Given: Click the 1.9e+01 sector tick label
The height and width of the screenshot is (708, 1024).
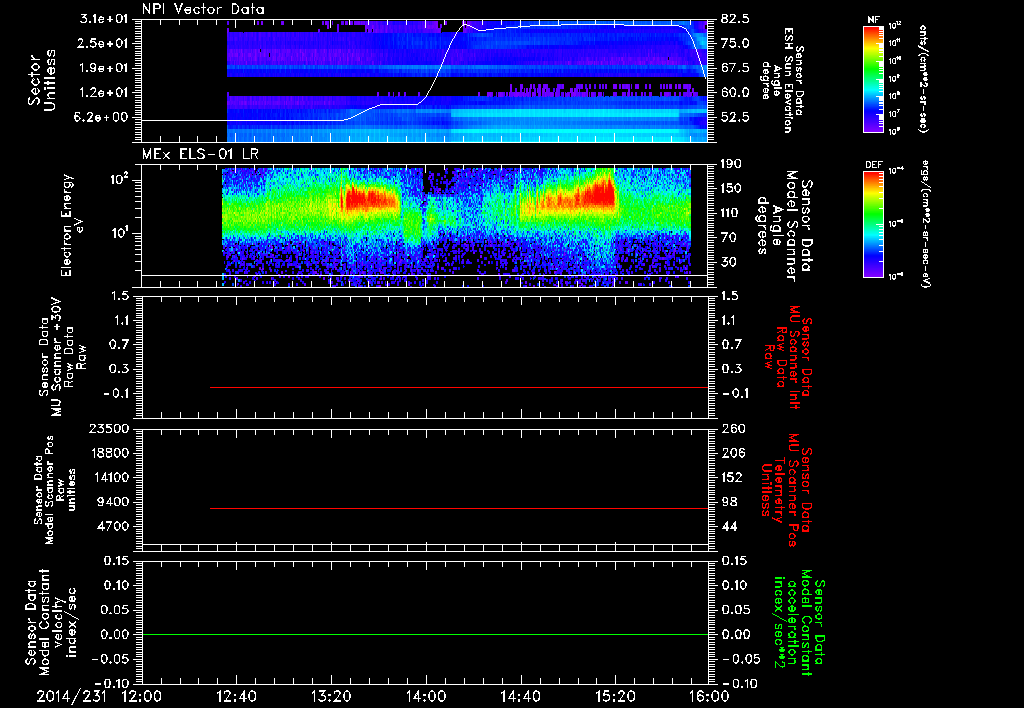Looking at the screenshot, I should pos(104,68).
